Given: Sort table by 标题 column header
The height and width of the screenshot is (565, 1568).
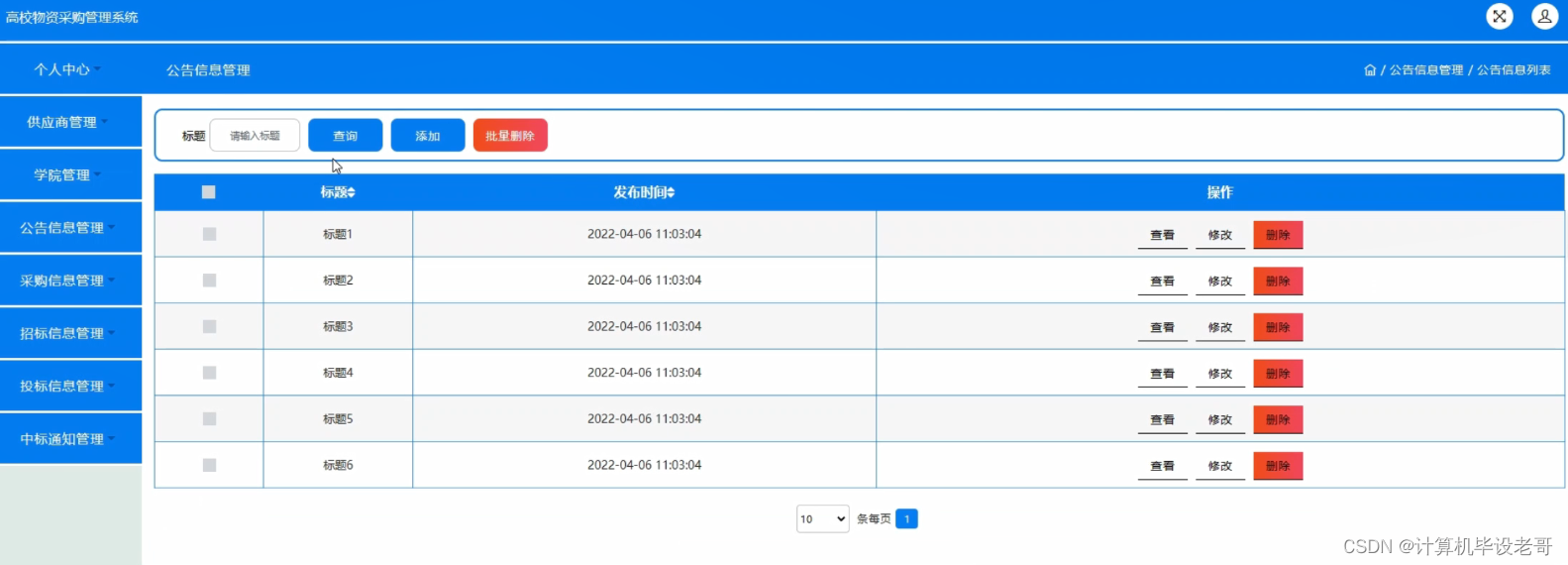Looking at the screenshot, I should (338, 192).
